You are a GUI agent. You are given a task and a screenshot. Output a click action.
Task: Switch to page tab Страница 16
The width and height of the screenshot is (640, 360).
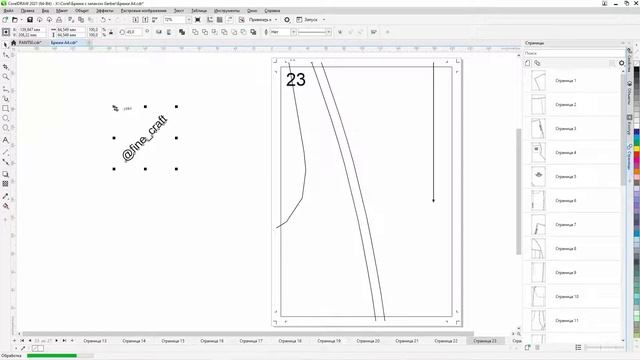(x=212, y=340)
